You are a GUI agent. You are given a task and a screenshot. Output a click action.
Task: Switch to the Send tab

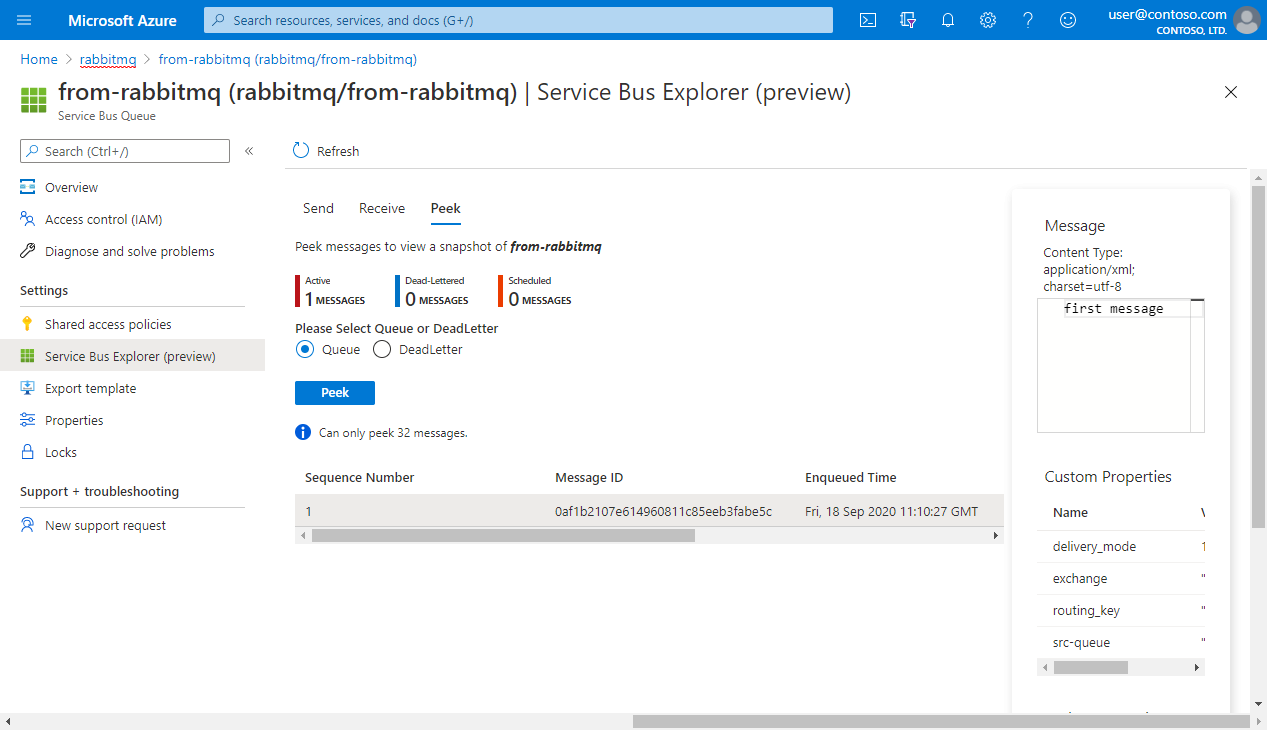pyautogui.click(x=318, y=208)
